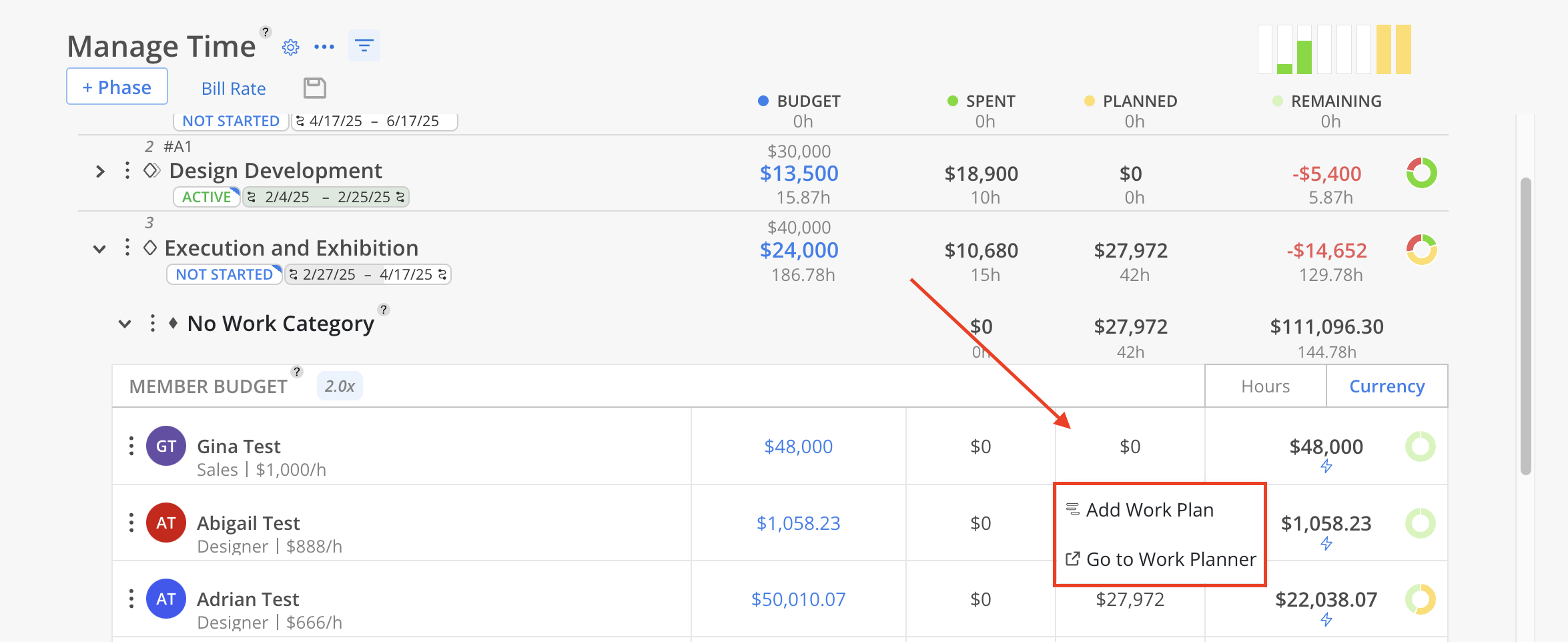Viewport: 1568px width, 642px height.
Task: Click the 2.0x multiplier badge
Action: tap(340, 386)
